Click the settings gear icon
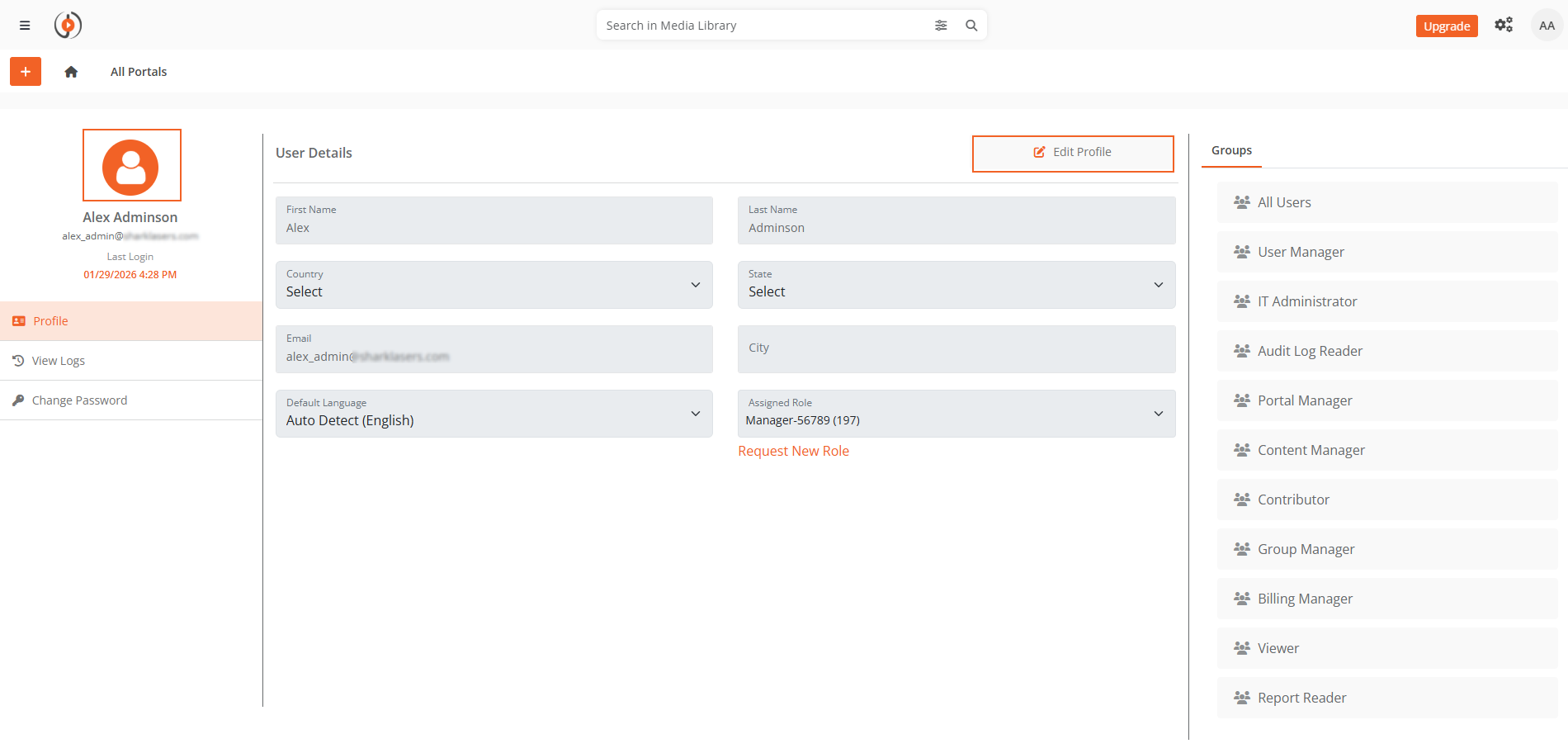1568x753 pixels. 1504,25
